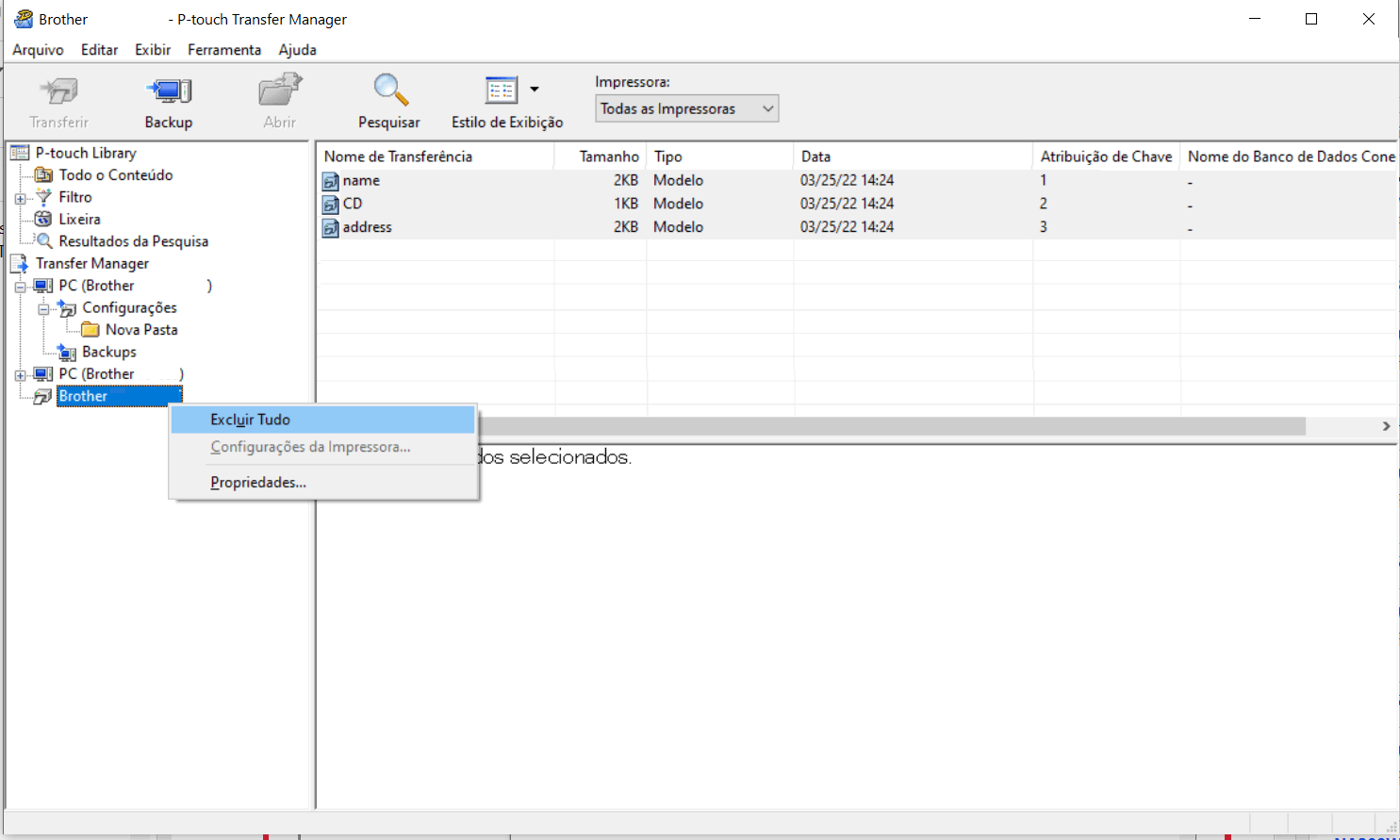The image size is (1400, 840).
Task: Click the Lixeira recycle bin icon
Action: coord(43,219)
